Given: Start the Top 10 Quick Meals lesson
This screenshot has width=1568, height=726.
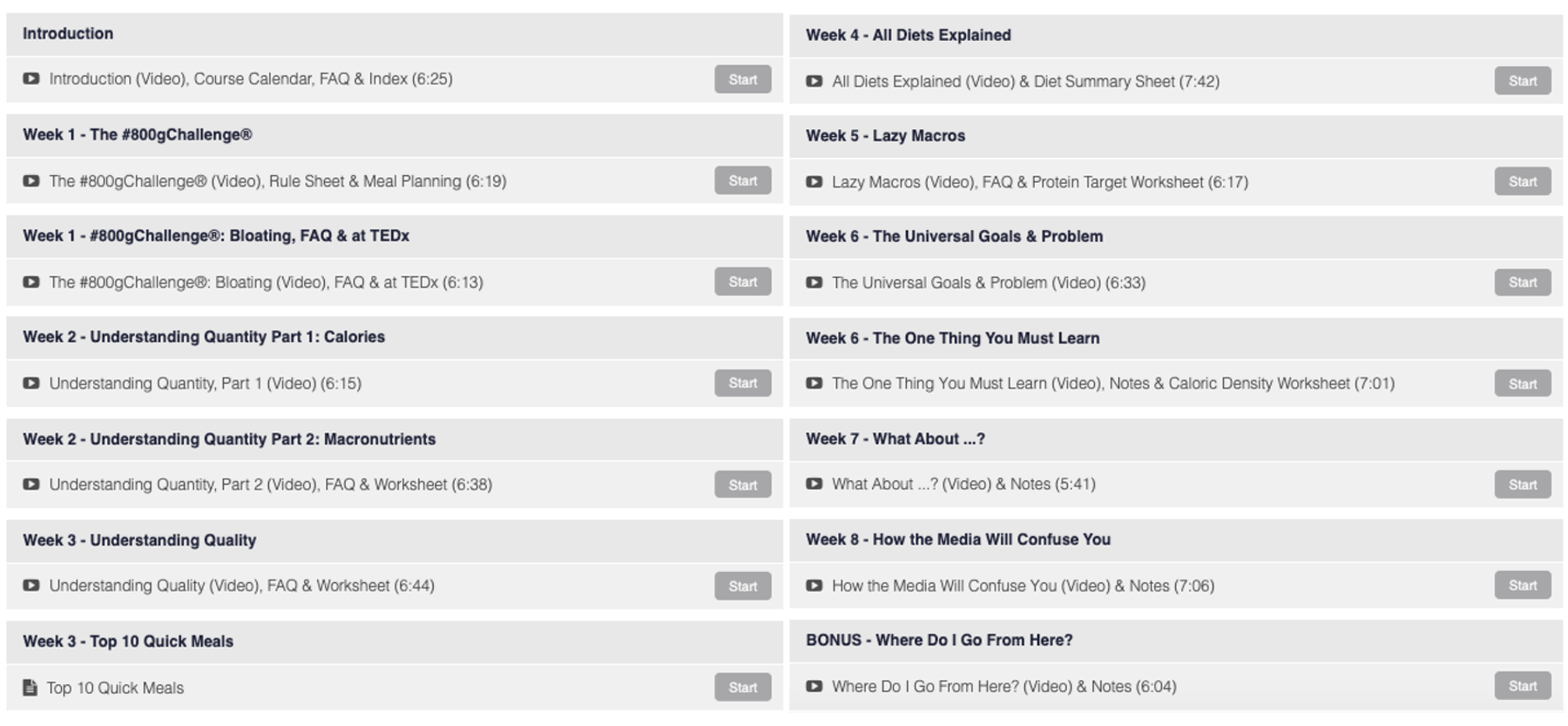Looking at the screenshot, I should [743, 687].
